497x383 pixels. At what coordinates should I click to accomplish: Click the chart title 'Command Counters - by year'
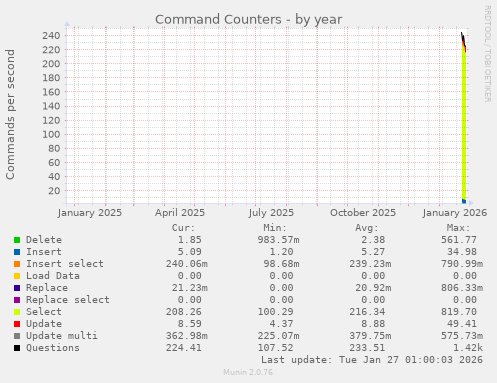click(248, 20)
